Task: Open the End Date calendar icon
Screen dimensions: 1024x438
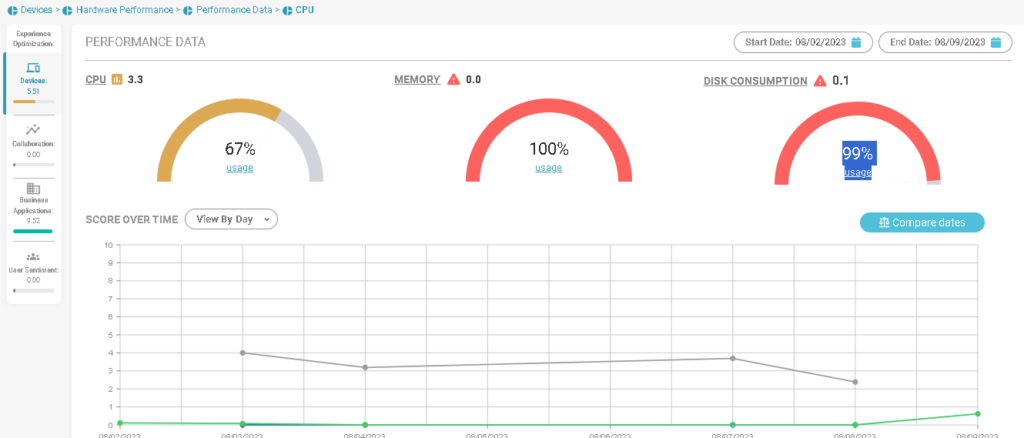Action: click(x=995, y=42)
